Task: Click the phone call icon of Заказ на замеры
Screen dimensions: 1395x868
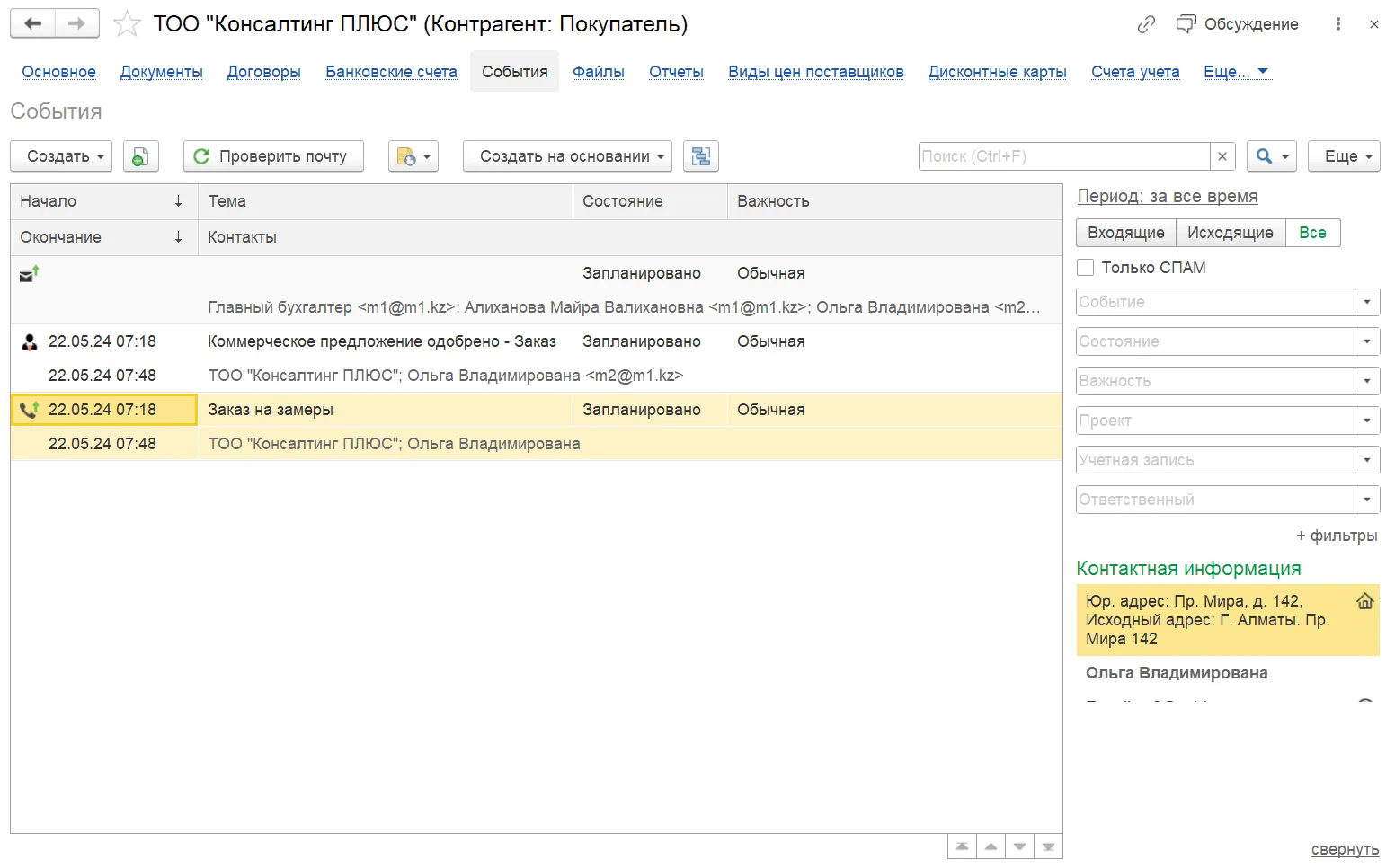Action: [x=30, y=410]
